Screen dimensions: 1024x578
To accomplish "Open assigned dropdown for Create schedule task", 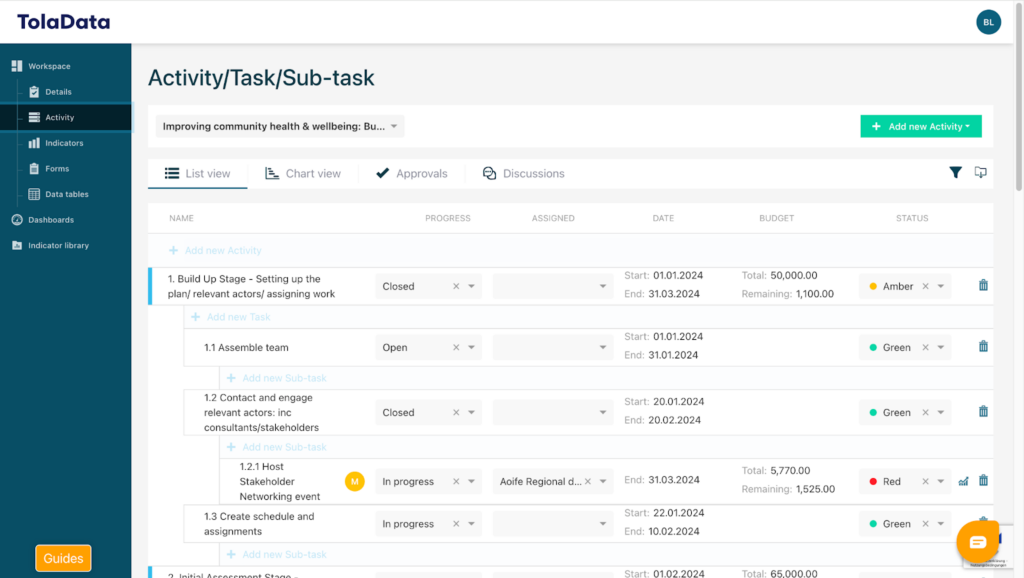I will (603, 524).
